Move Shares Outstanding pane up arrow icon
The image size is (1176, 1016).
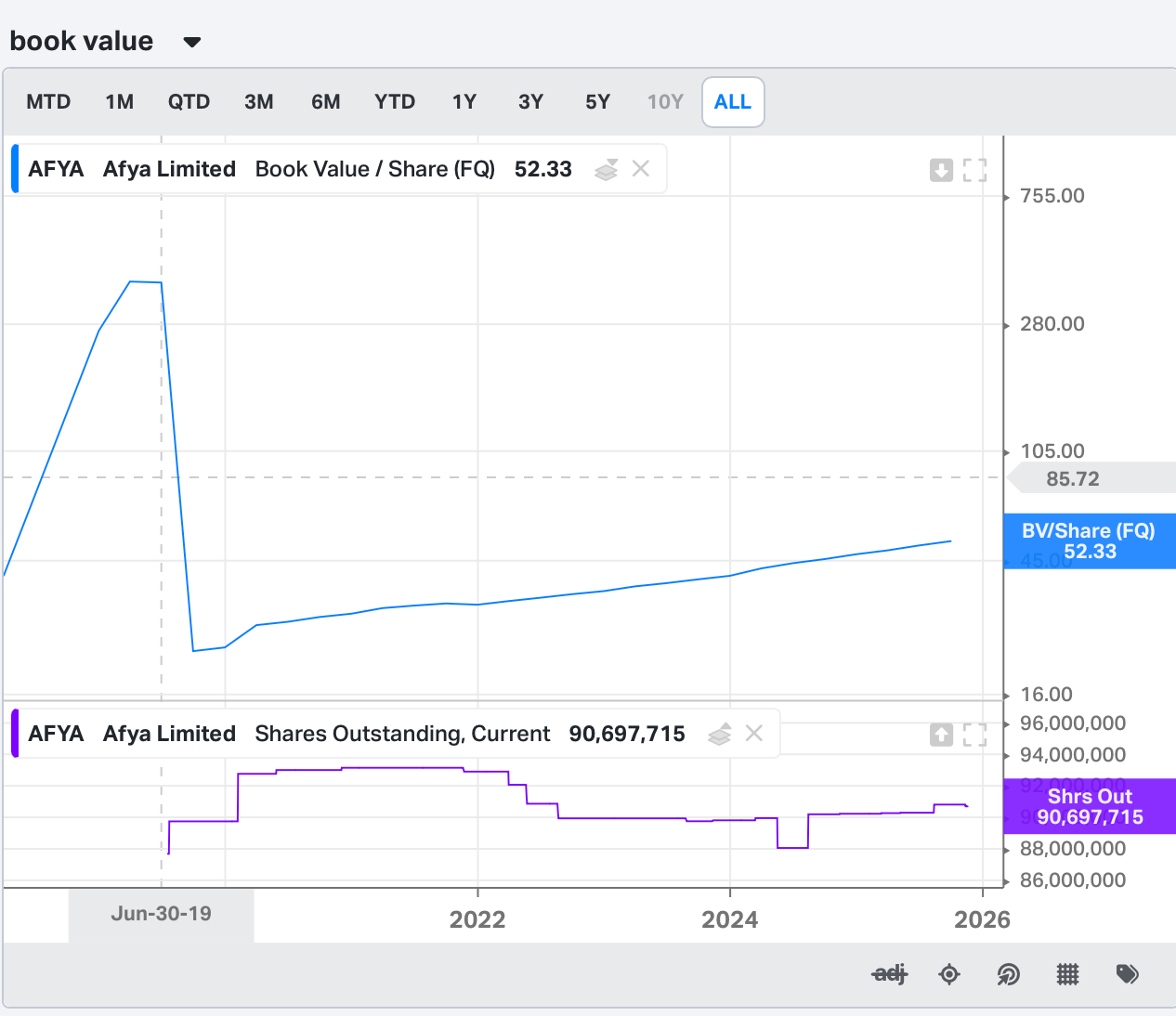(941, 735)
